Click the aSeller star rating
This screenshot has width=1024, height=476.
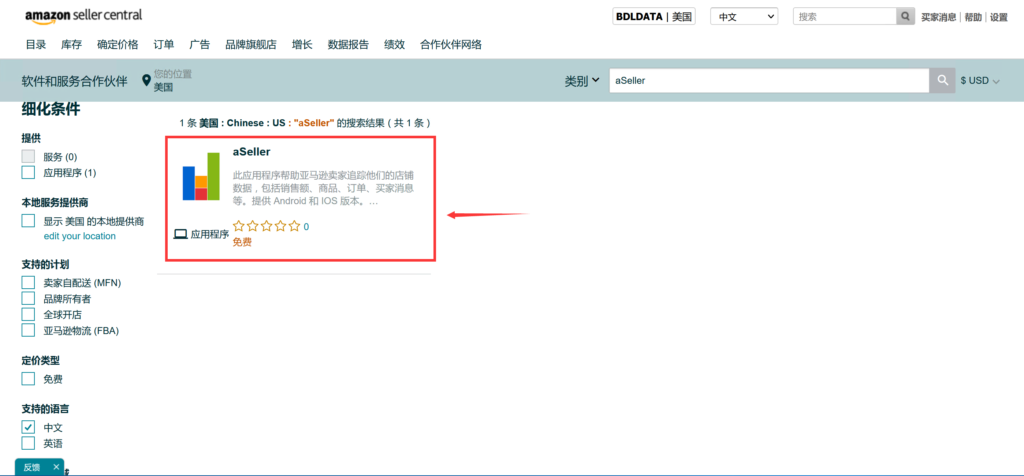click(x=266, y=227)
